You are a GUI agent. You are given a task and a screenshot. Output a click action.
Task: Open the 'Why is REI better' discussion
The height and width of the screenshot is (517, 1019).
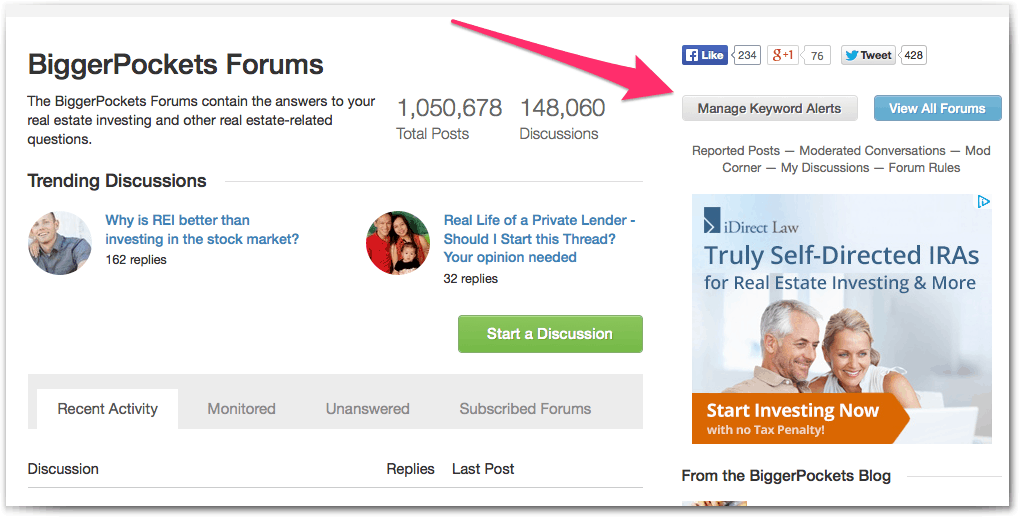202,229
